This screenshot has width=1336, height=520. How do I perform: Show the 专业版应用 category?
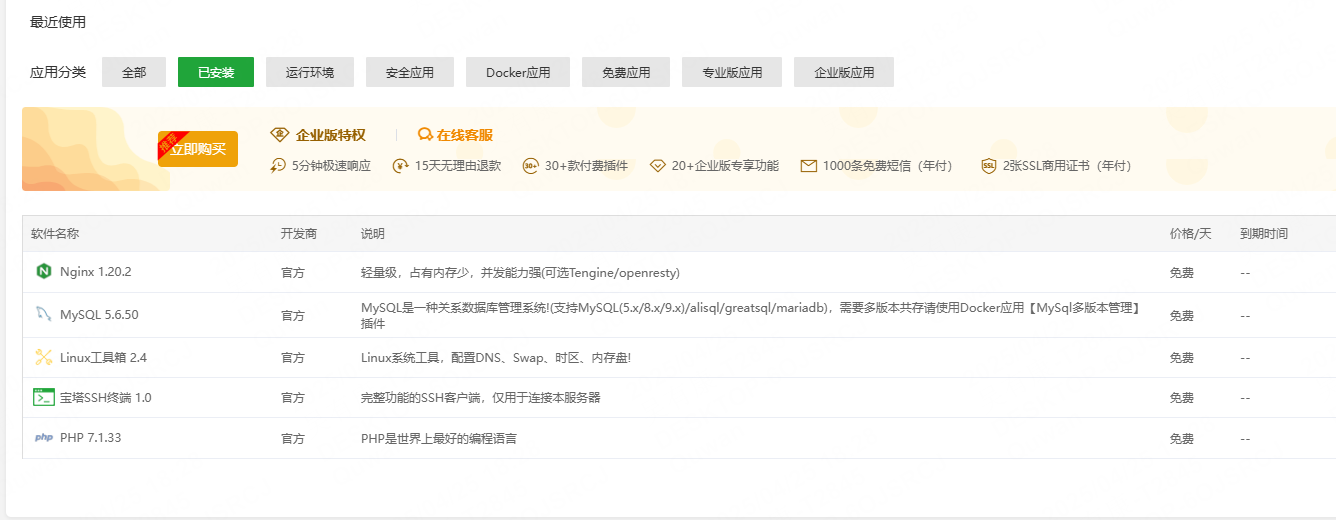732,72
